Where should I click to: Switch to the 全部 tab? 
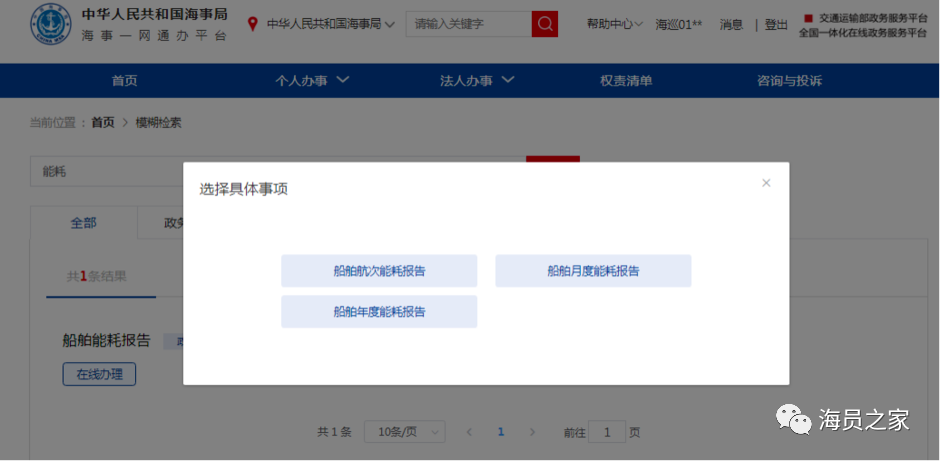84,223
